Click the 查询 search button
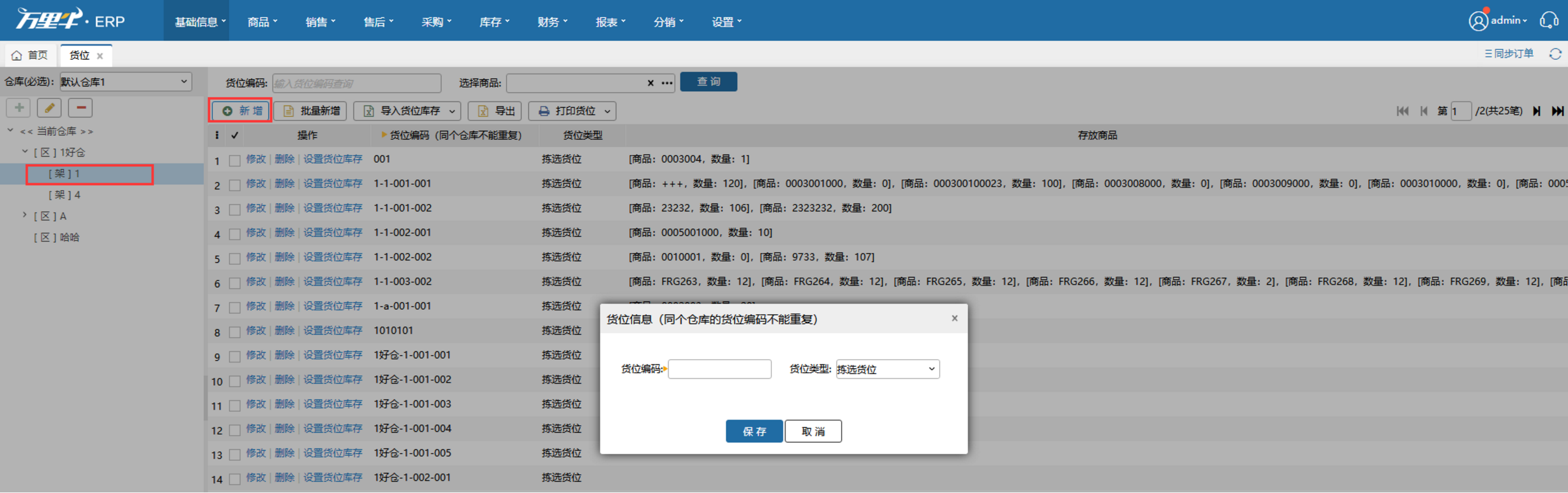The height and width of the screenshot is (493, 1568). tap(708, 82)
